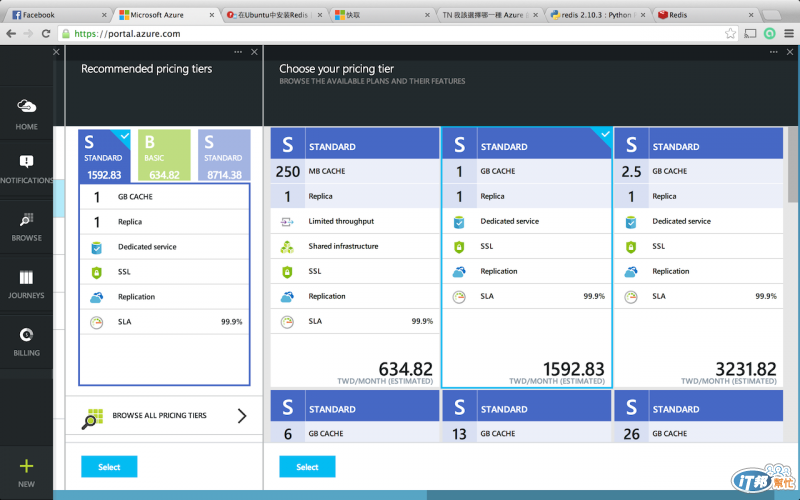Switch to the Microsoft Azure browser tab
This screenshot has width=800, height=500.
[165, 15]
